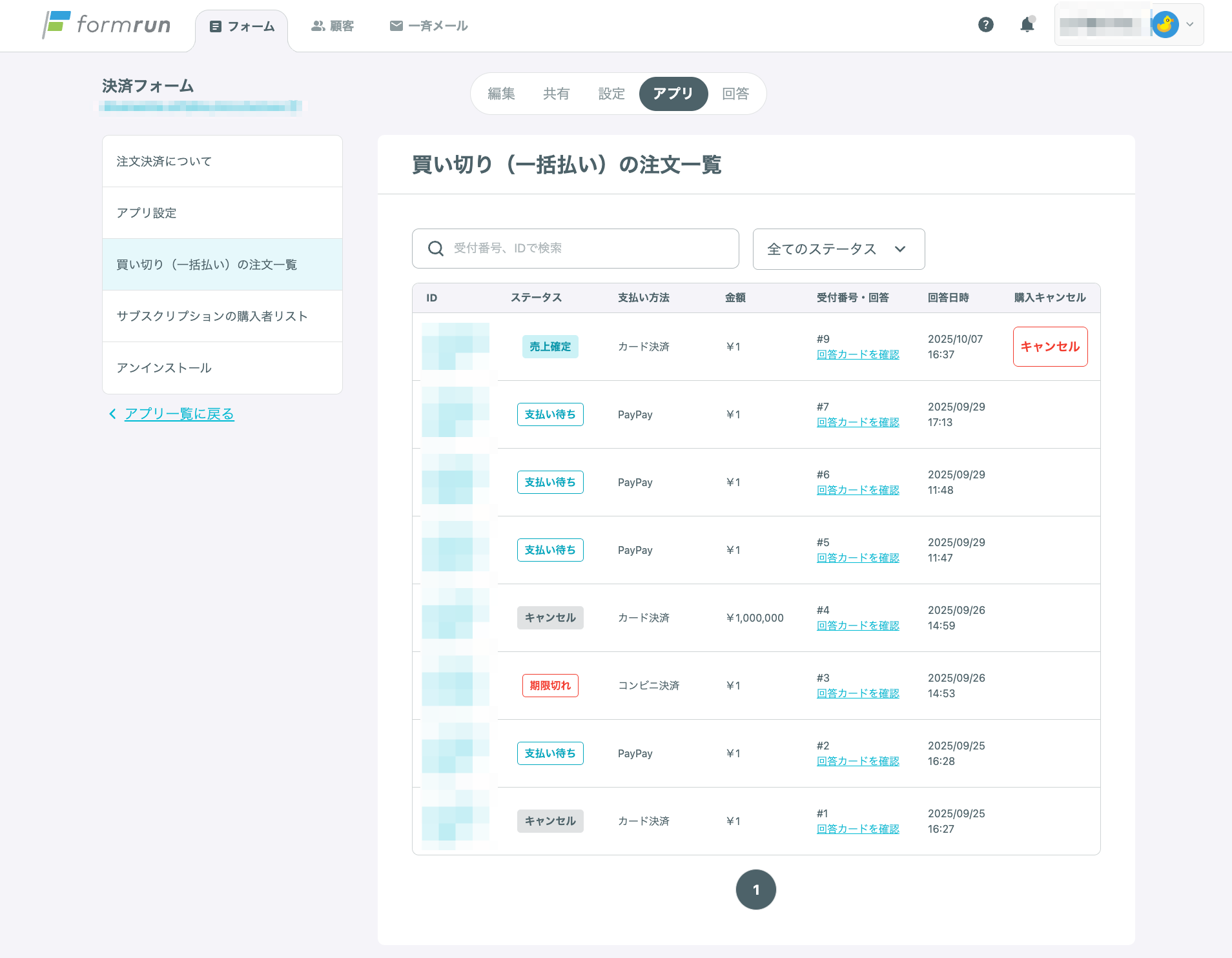Click the formrun logo
Screen dimensions: 1232x958
(107, 25)
